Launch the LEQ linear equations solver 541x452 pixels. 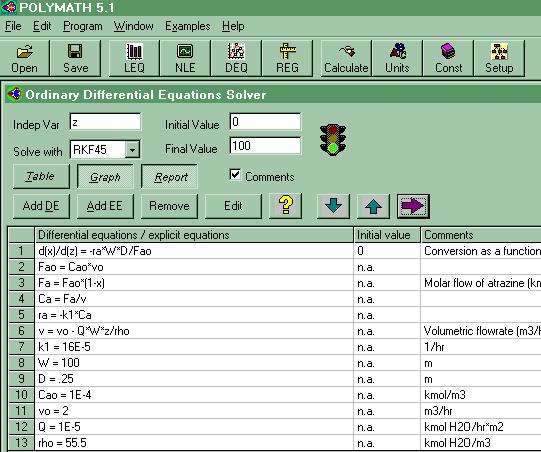point(134,58)
